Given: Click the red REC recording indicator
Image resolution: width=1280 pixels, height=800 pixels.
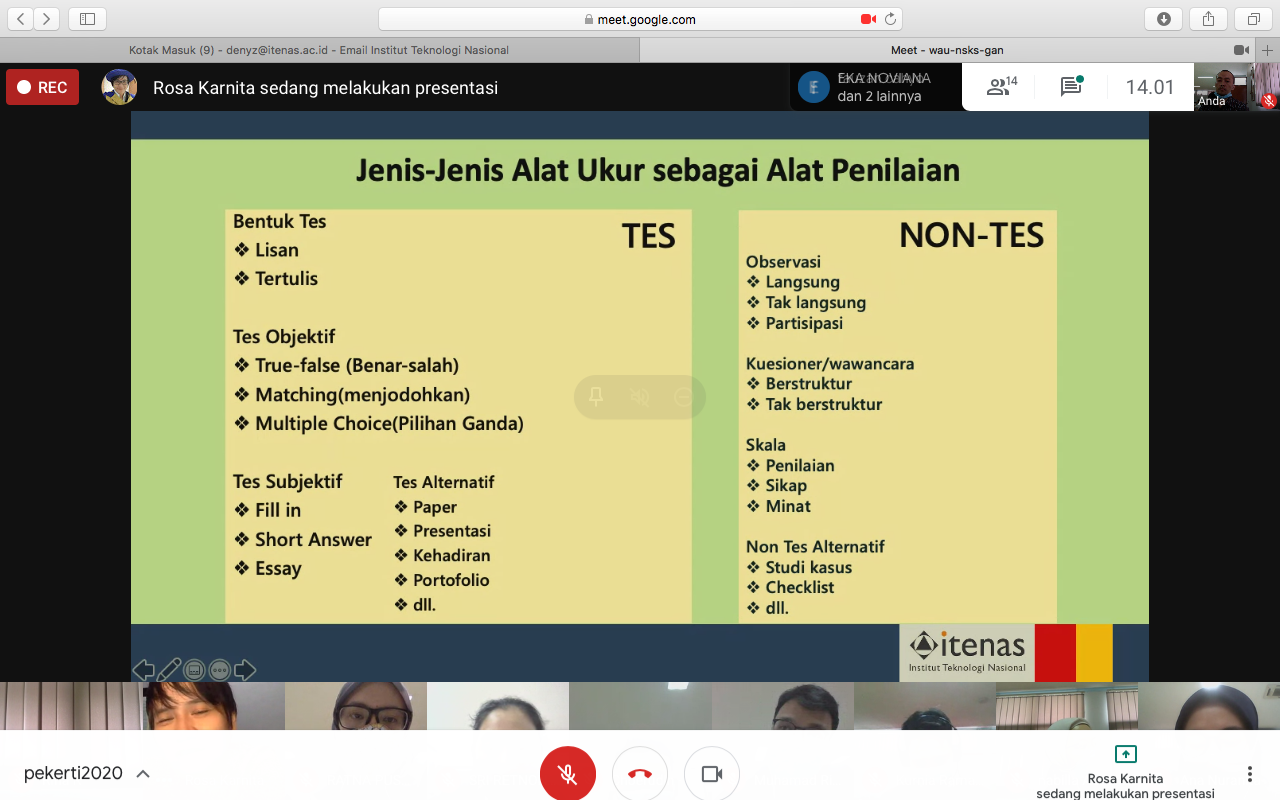Looking at the screenshot, I should 42,88.
